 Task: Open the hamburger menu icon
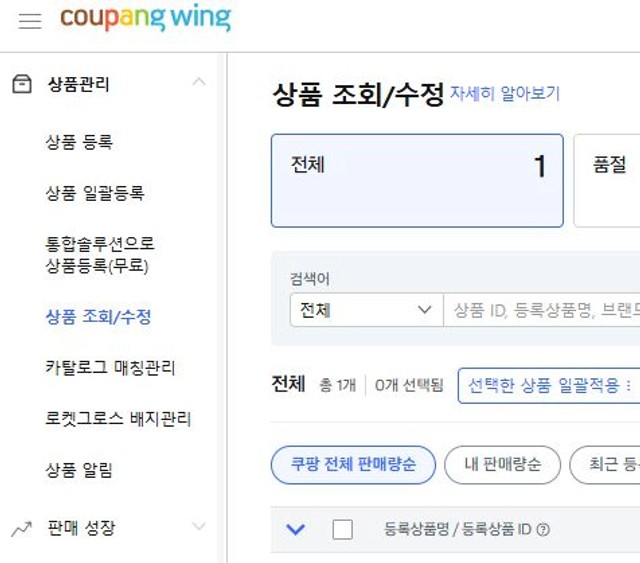[30, 20]
